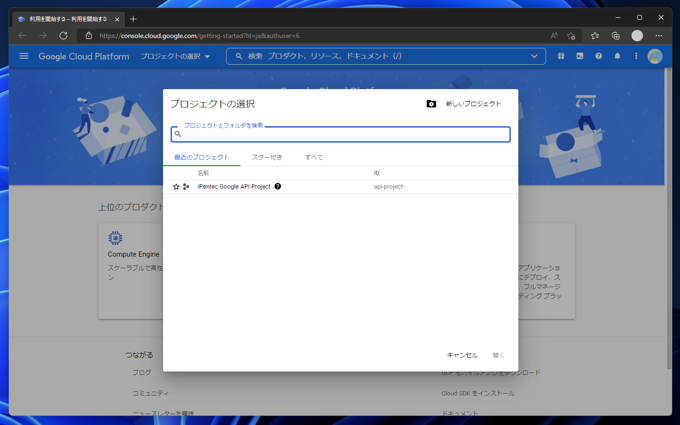
Task: Open the プロジェクトの選択 dropdown in header
Action: [175, 56]
